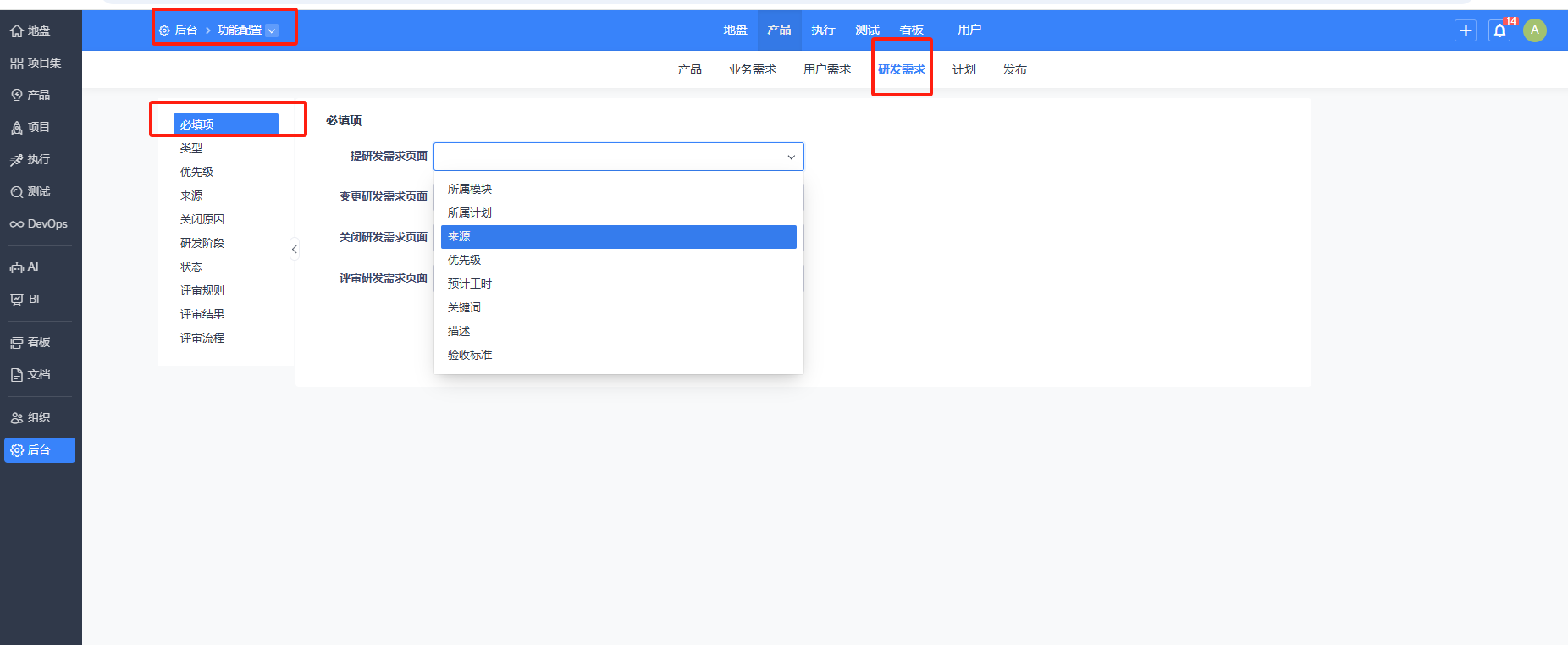This screenshot has width=1568, height=645.
Task: Open the 计划 tab
Action: [963, 70]
